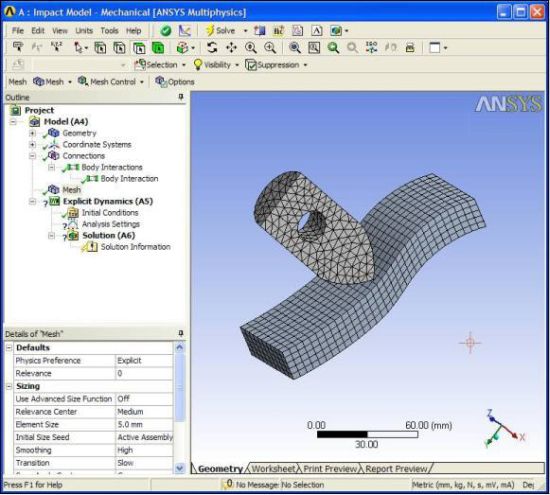The height and width of the screenshot is (495, 550).
Task: Select Project in the outline tree
Action: [39, 110]
